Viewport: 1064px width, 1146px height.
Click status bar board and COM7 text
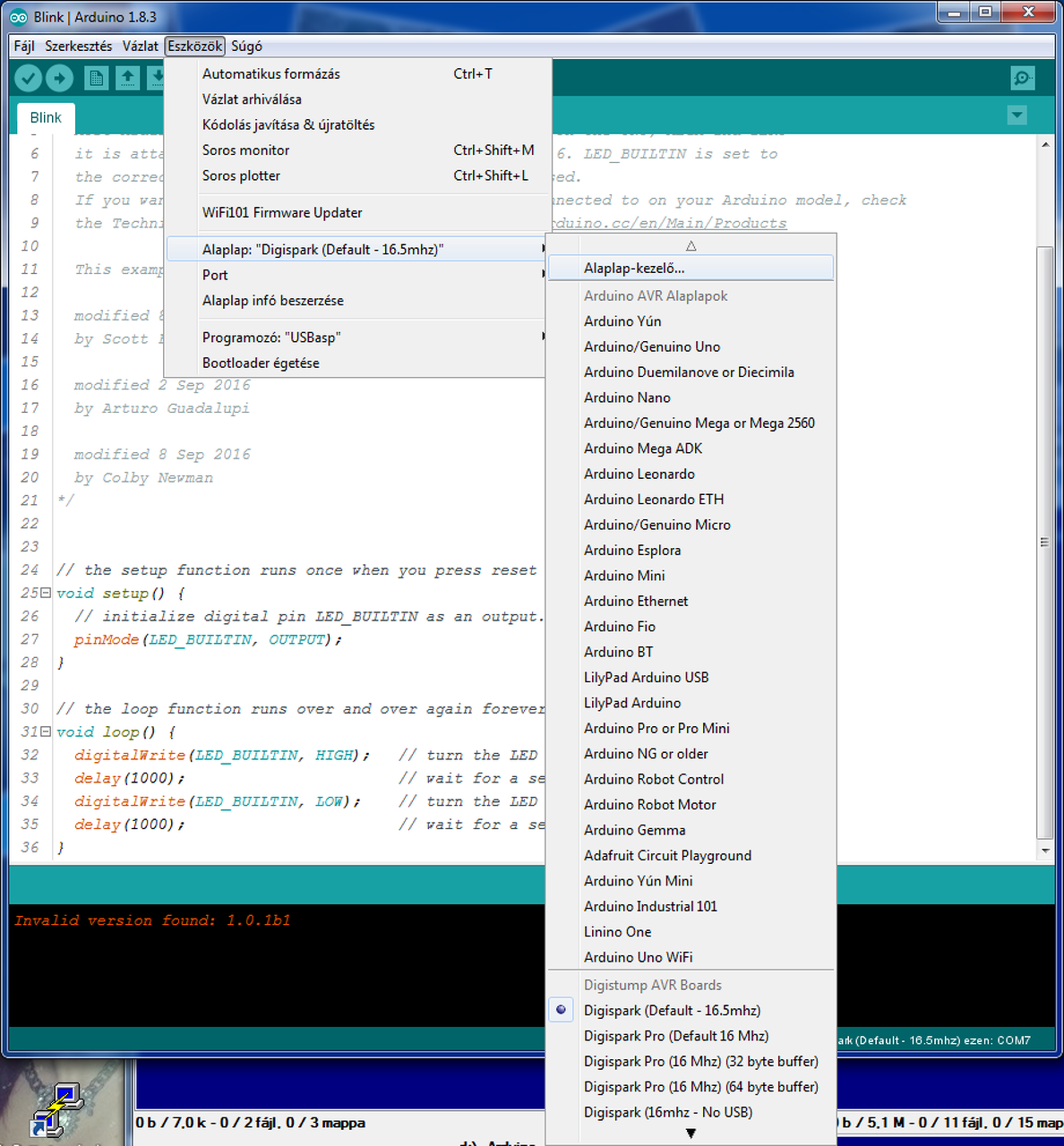[934, 1040]
